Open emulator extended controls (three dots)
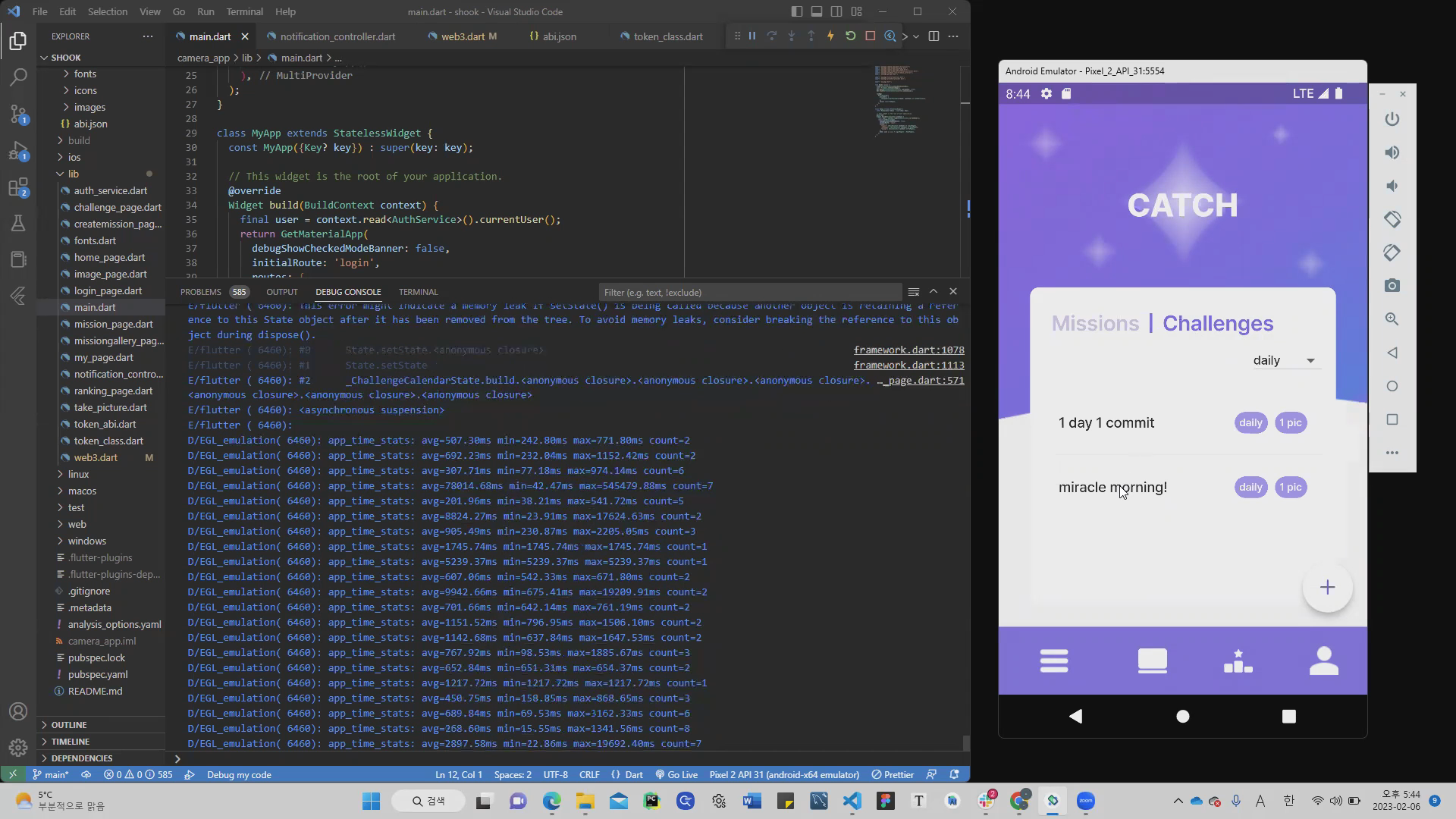Image resolution: width=1456 pixels, height=819 pixels. (x=1392, y=453)
